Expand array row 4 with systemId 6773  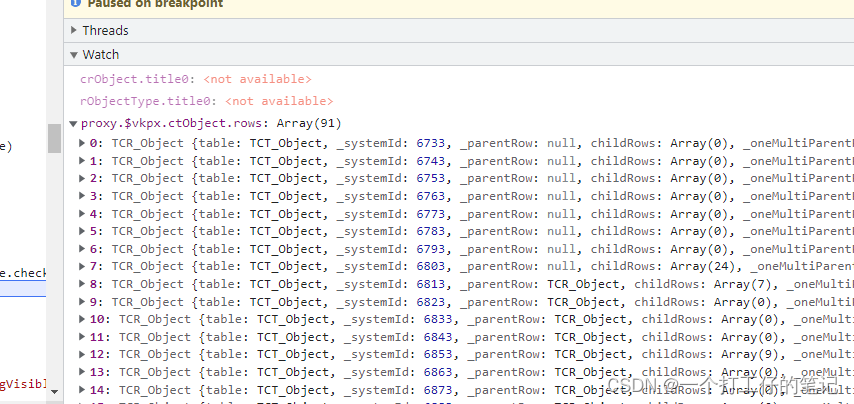coord(82,213)
